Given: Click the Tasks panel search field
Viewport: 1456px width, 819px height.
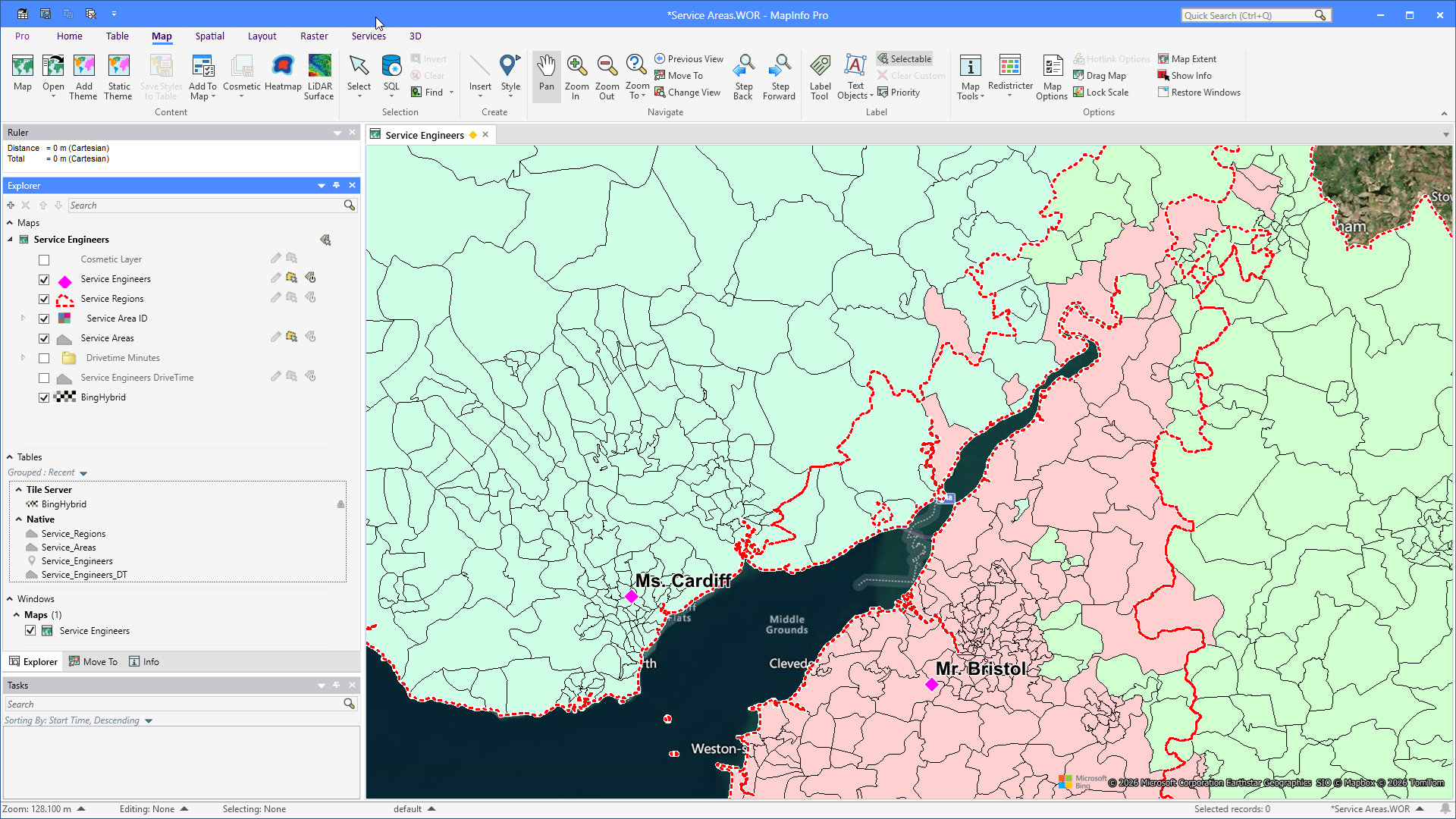Looking at the screenshot, I should coord(174,704).
